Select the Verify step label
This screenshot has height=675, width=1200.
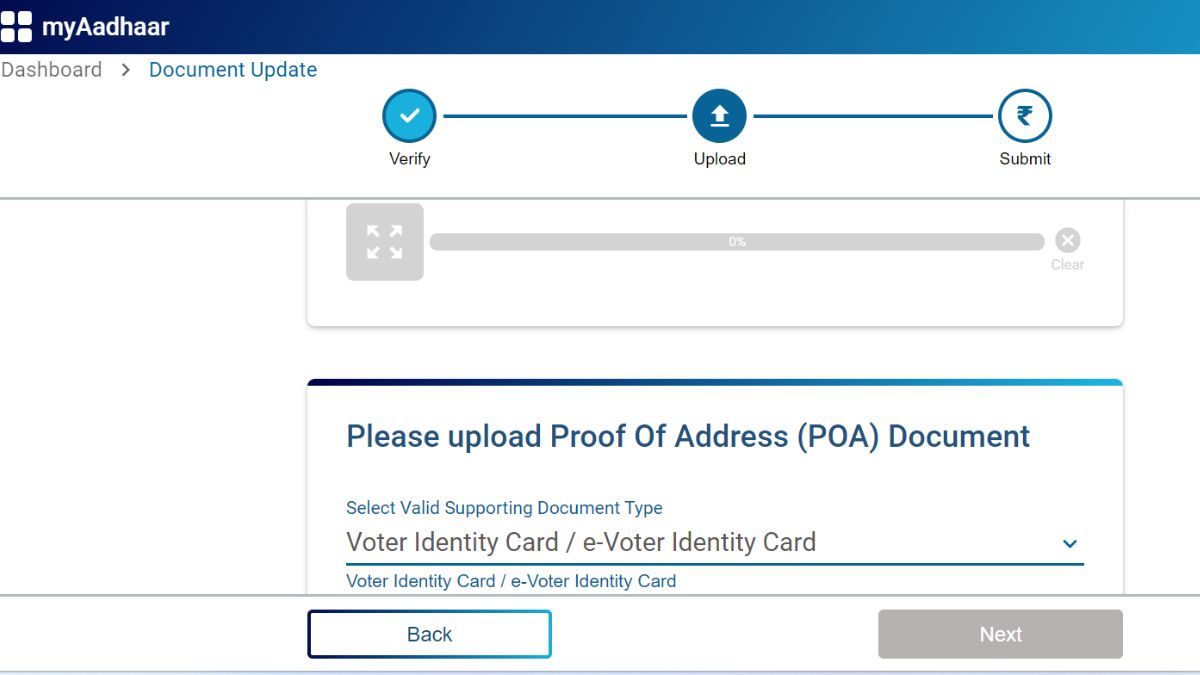[409, 159]
